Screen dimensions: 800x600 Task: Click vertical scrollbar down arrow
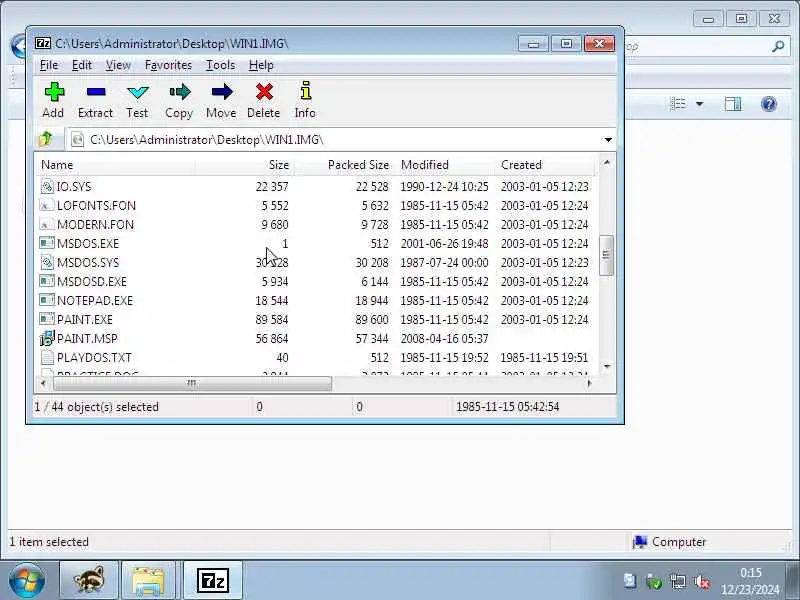click(x=607, y=366)
